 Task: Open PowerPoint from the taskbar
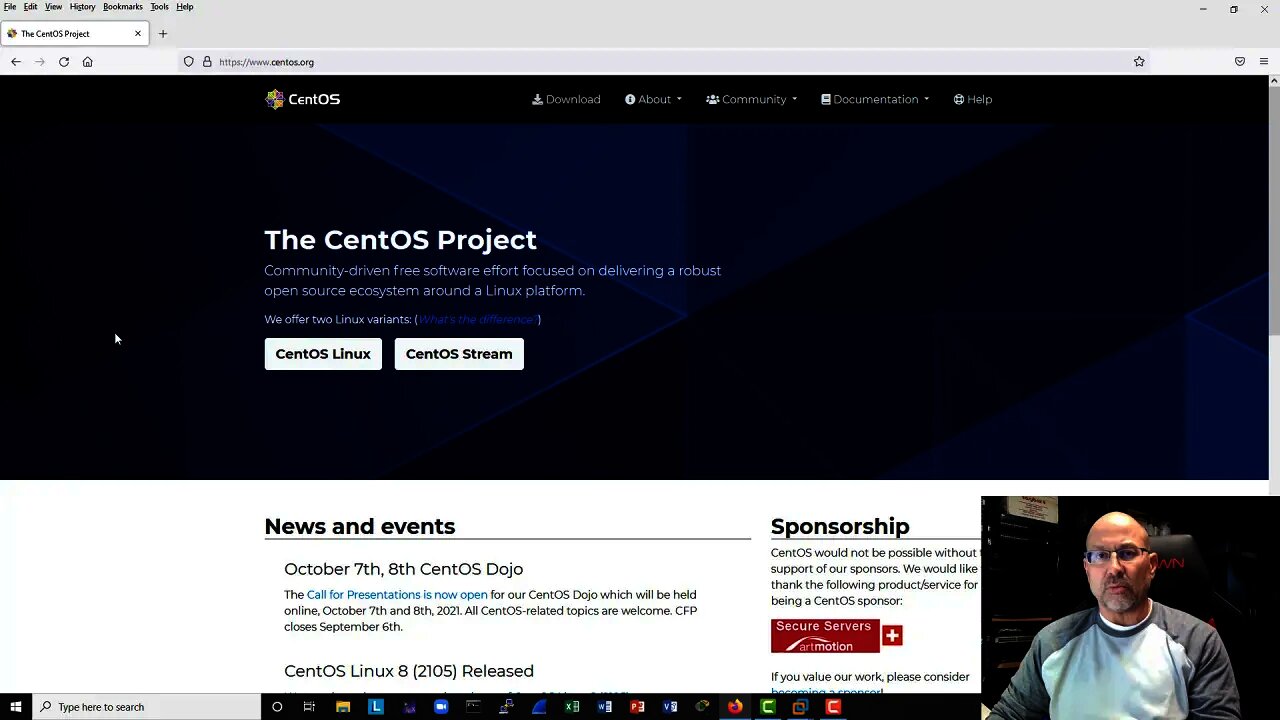coord(637,707)
